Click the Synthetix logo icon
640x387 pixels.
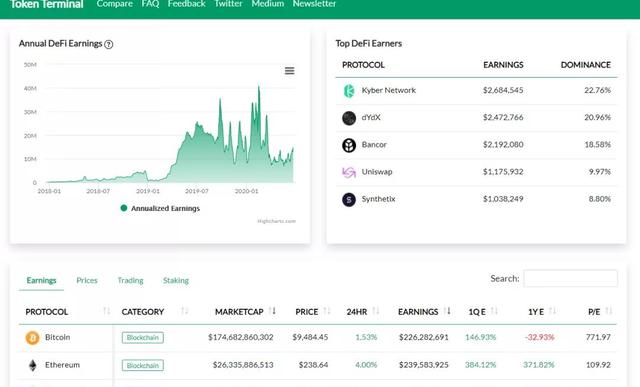[x=349, y=200]
